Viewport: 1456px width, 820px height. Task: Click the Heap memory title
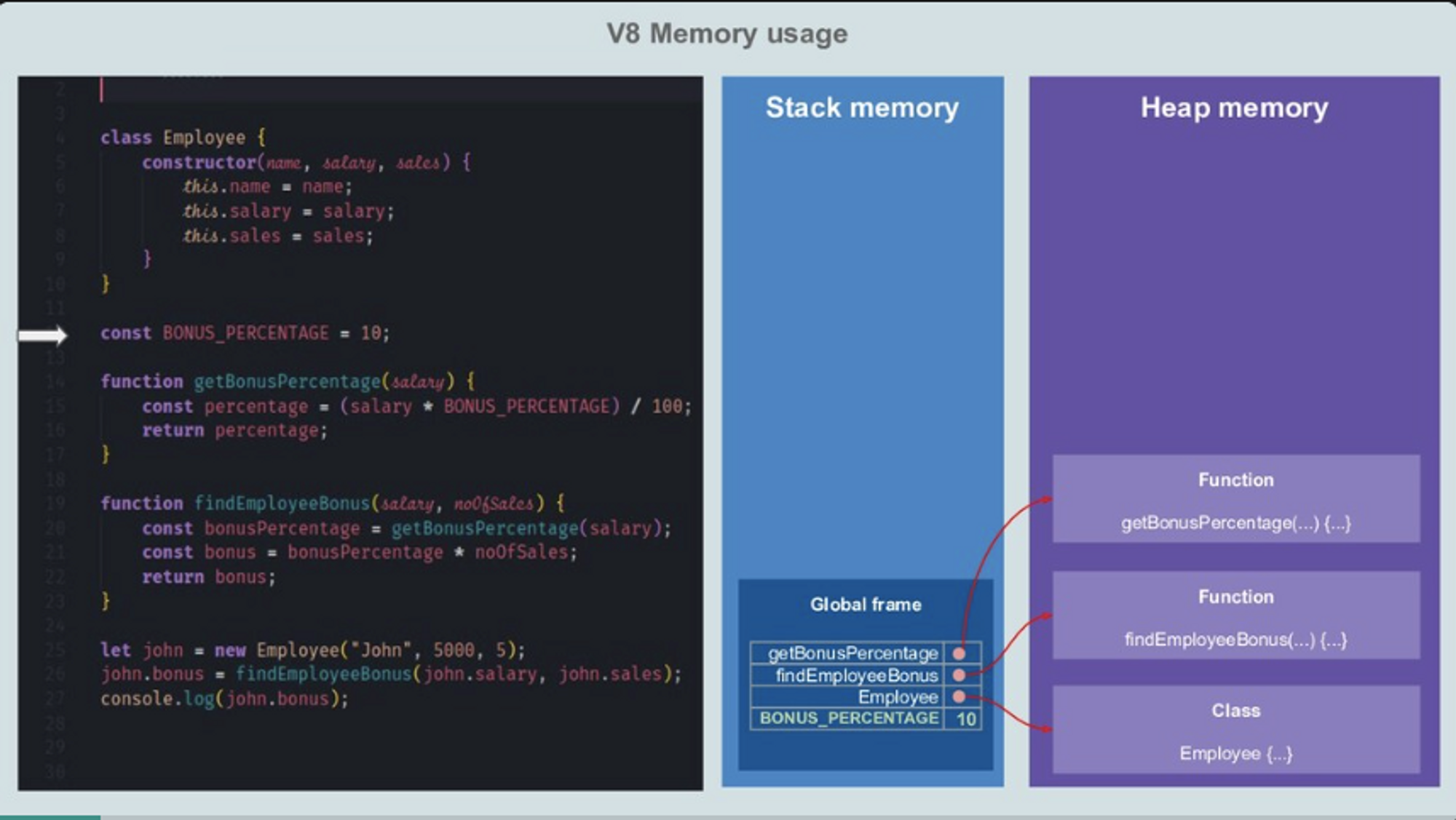1234,108
